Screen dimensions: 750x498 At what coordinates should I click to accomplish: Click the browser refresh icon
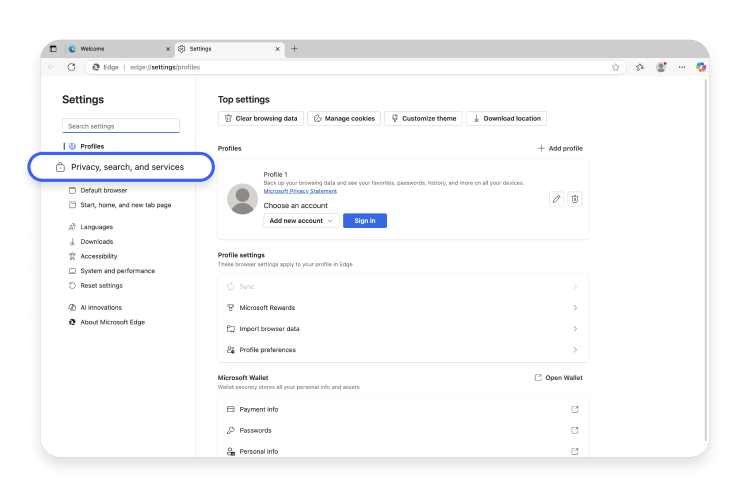click(71, 67)
